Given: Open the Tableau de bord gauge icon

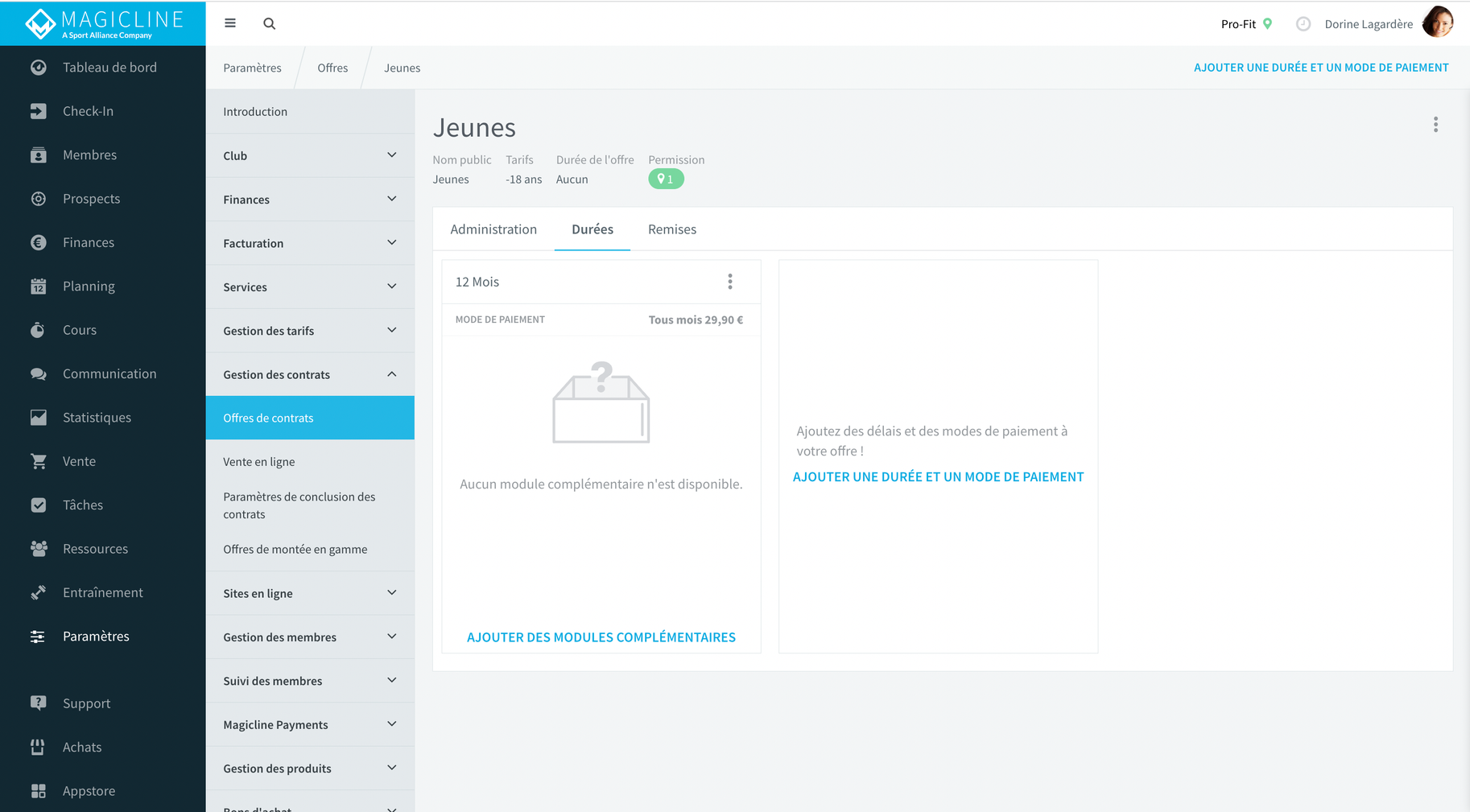Looking at the screenshot, I should pos(38,68).
